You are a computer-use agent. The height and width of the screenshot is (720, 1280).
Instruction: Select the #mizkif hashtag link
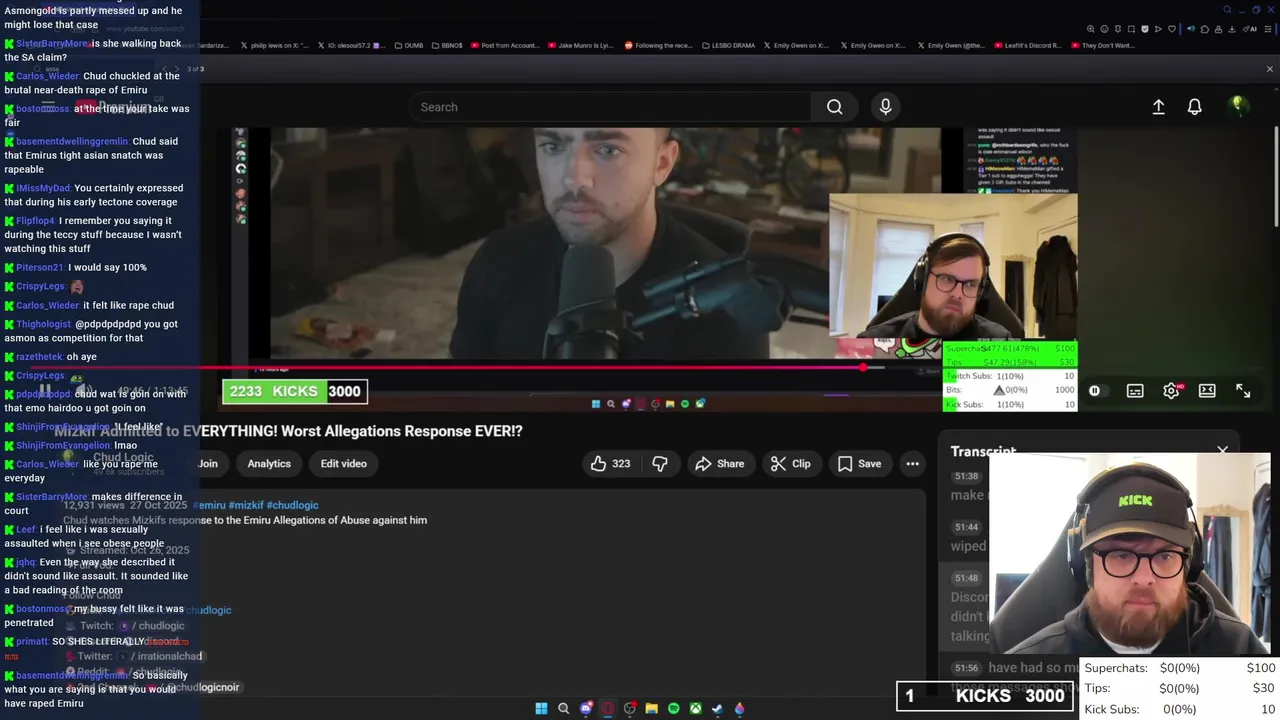(x=245, y=506)
